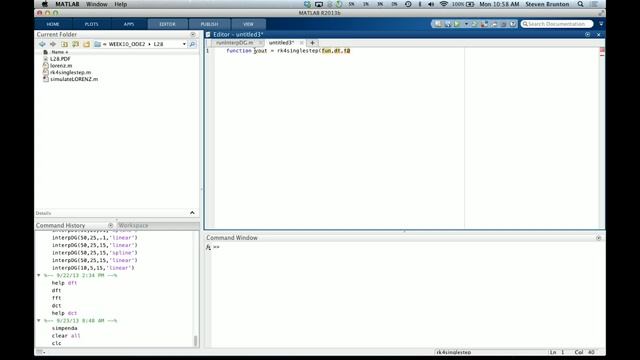Open Run options dropdown arrow in quick toolbar
Image resolution: width=640 pixels, height=360 pixels.
(466, 24)
